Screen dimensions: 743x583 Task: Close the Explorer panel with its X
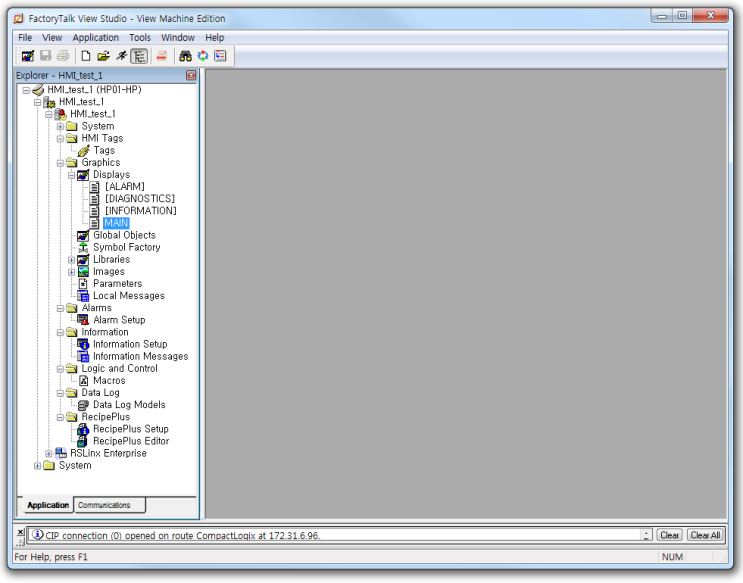click(x=191, y=75)
